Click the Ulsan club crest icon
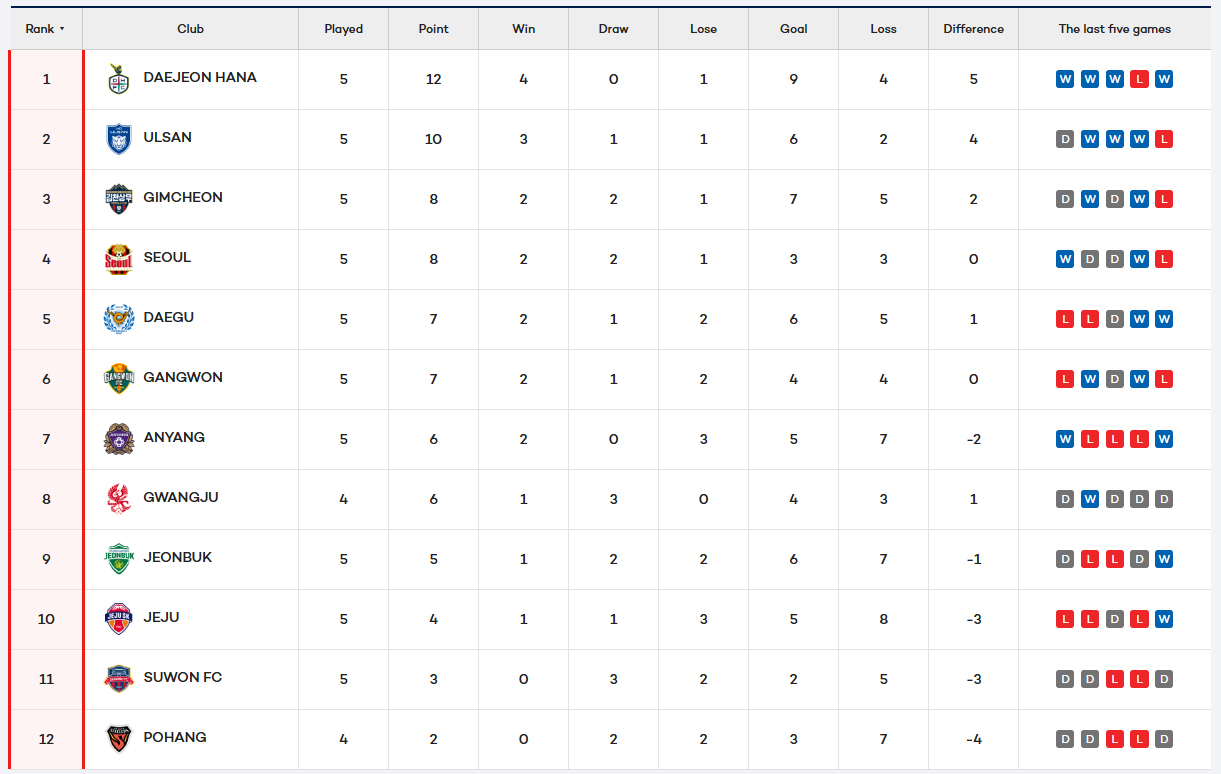 click(119, 139)
